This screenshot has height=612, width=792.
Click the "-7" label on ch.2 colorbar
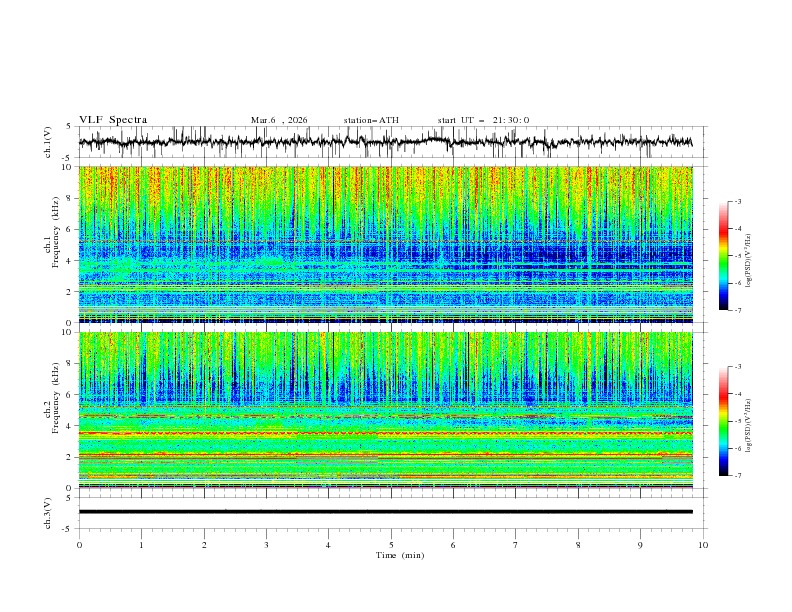[x=737, y=476]
